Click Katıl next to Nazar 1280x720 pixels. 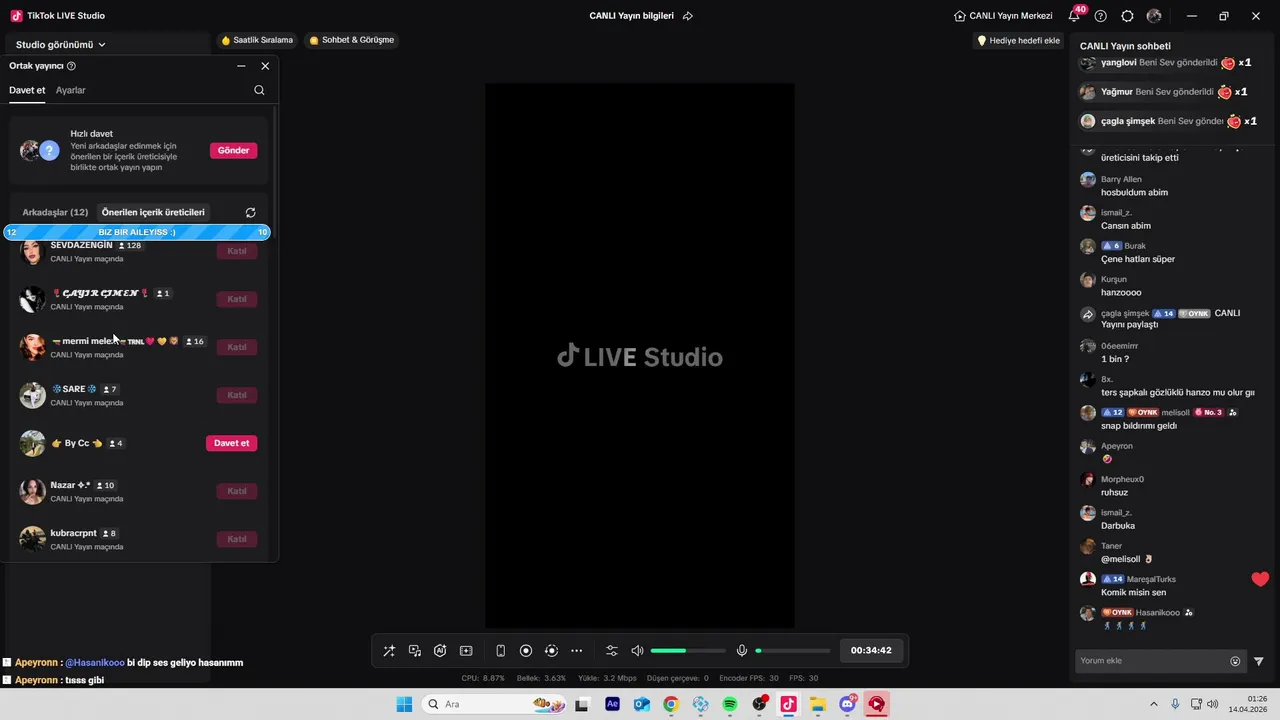click(x=237, y=491)
